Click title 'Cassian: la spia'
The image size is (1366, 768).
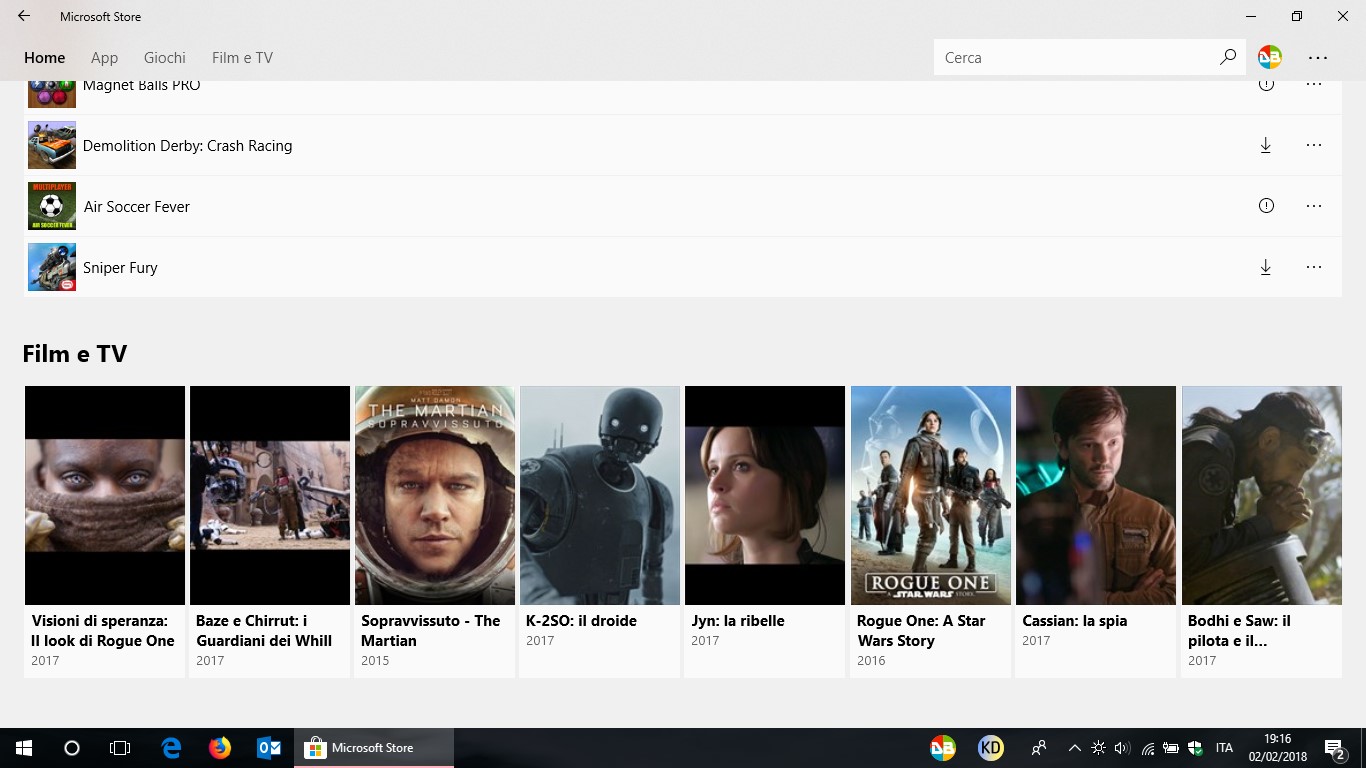(1075, 621)
